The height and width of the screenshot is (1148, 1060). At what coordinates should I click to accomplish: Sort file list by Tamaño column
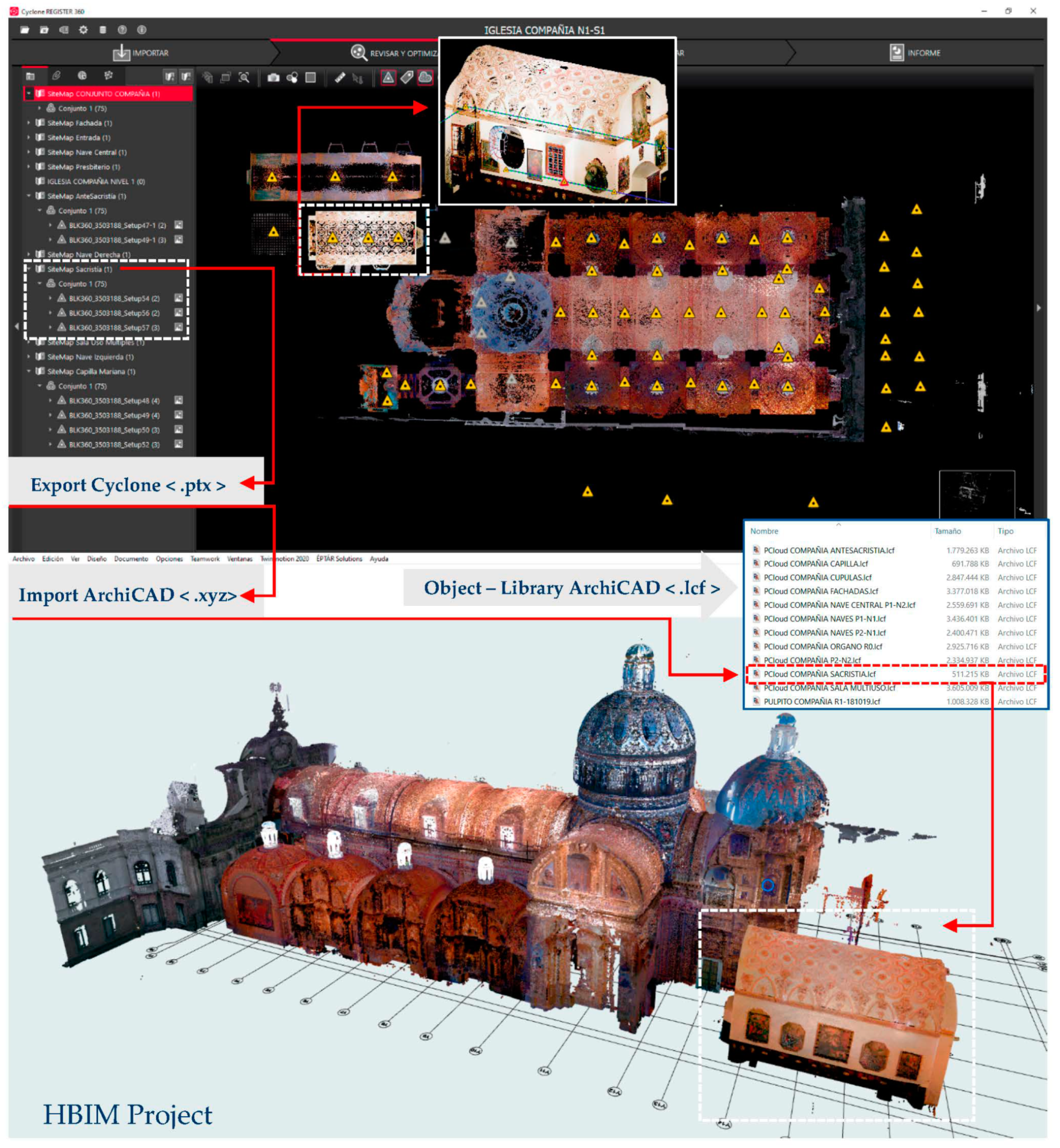pos(947,531)
